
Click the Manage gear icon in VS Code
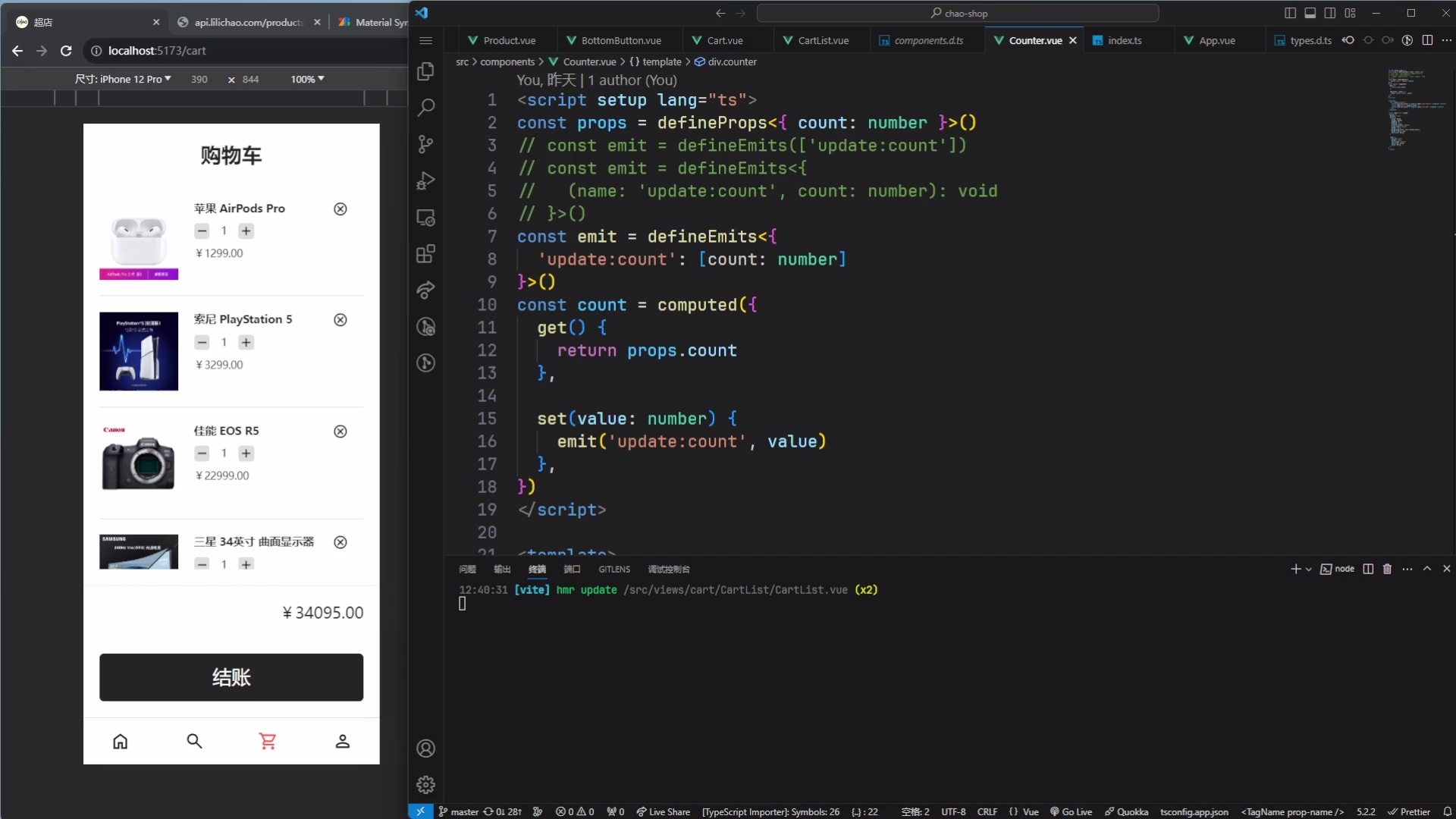(x=425, y=784)
